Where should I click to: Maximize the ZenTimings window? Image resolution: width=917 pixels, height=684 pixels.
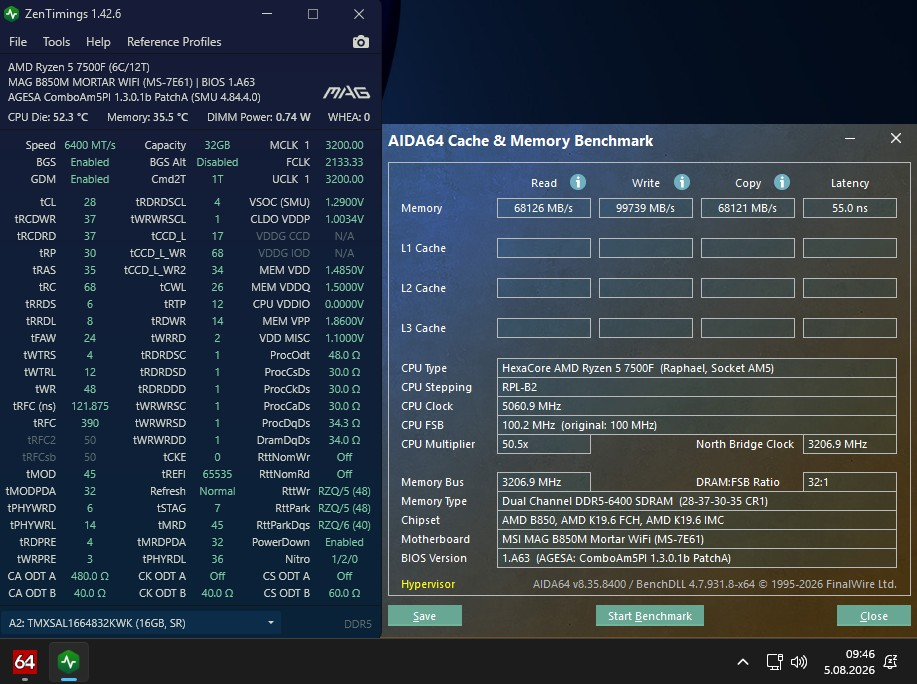tap(313, 14)
